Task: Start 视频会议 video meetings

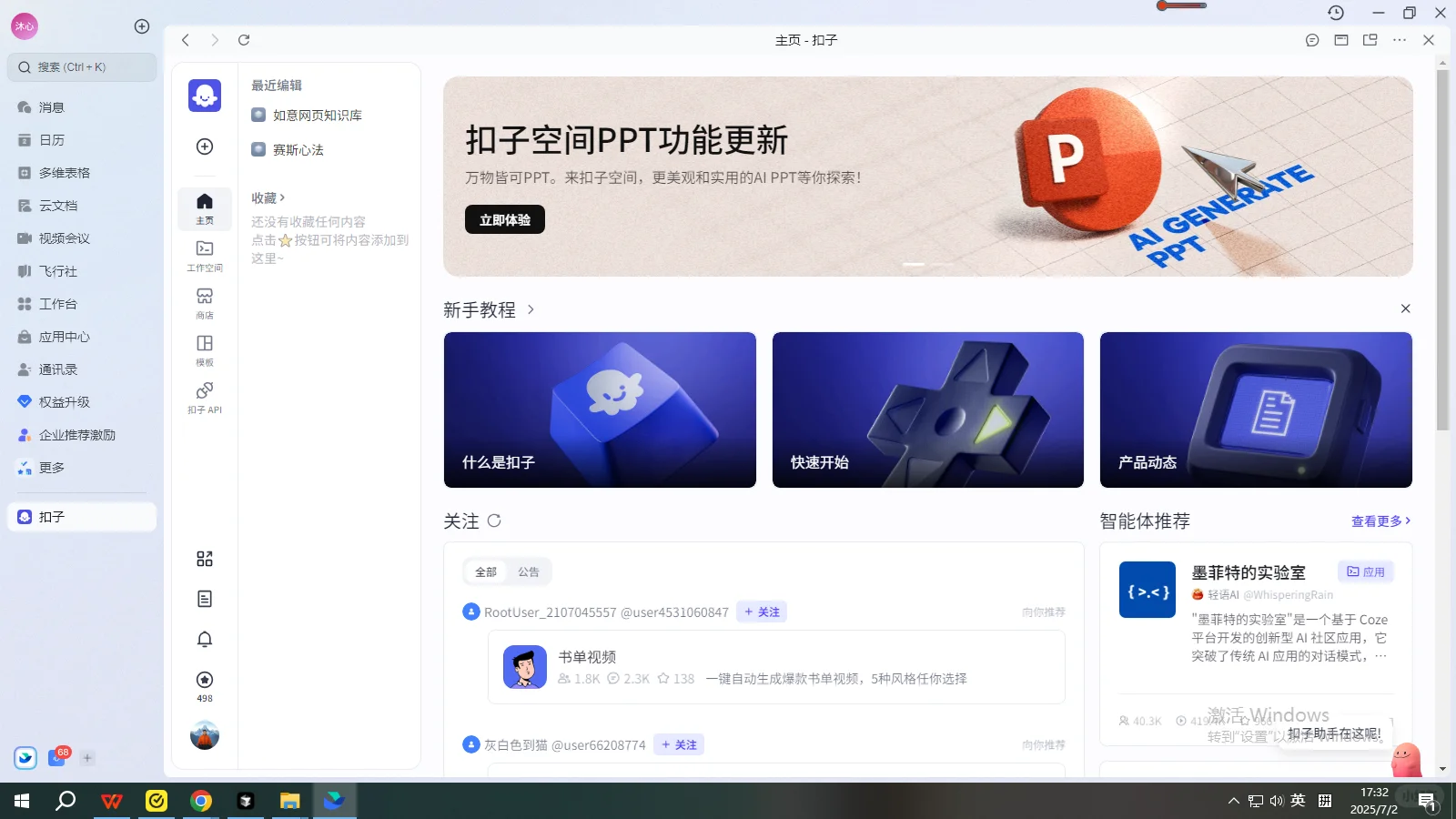Action: click(x=60, y=238)
